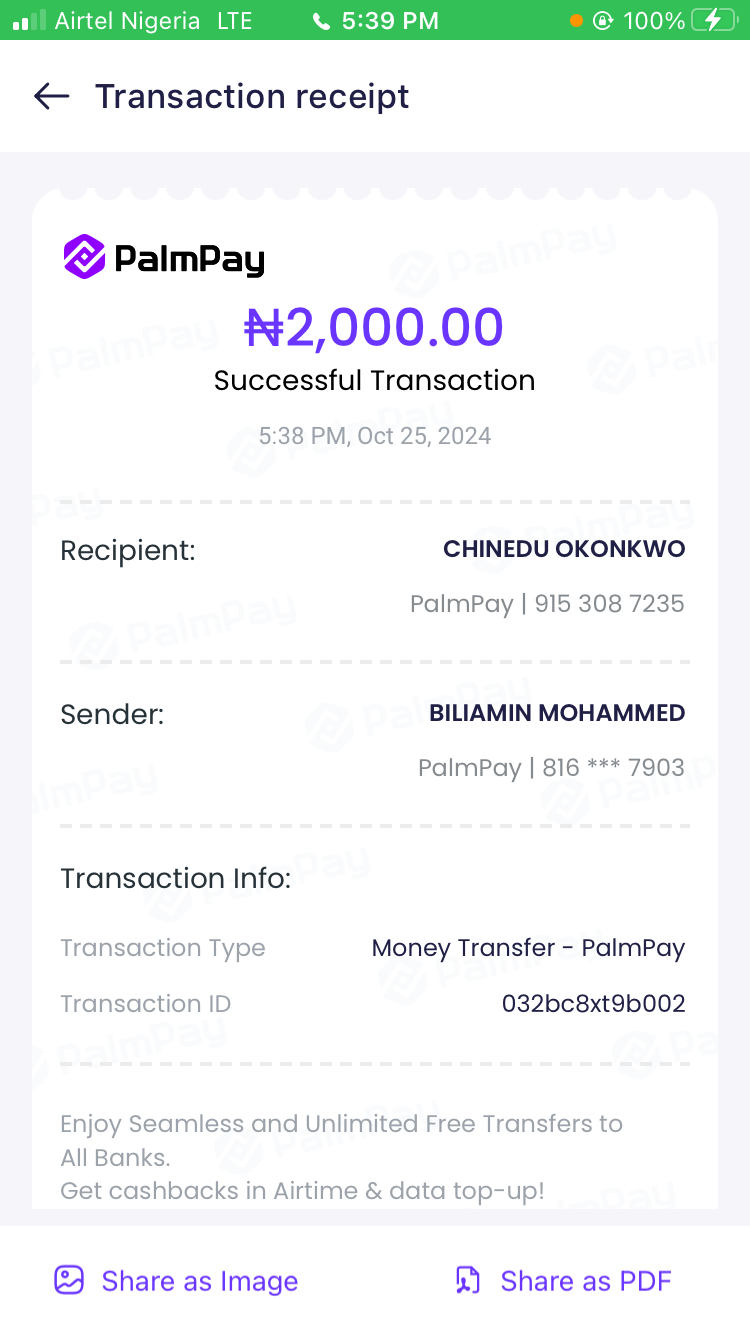Tap the orientation lock status icon
Screen dimensions: 750x1334
[x=602, y=20]
